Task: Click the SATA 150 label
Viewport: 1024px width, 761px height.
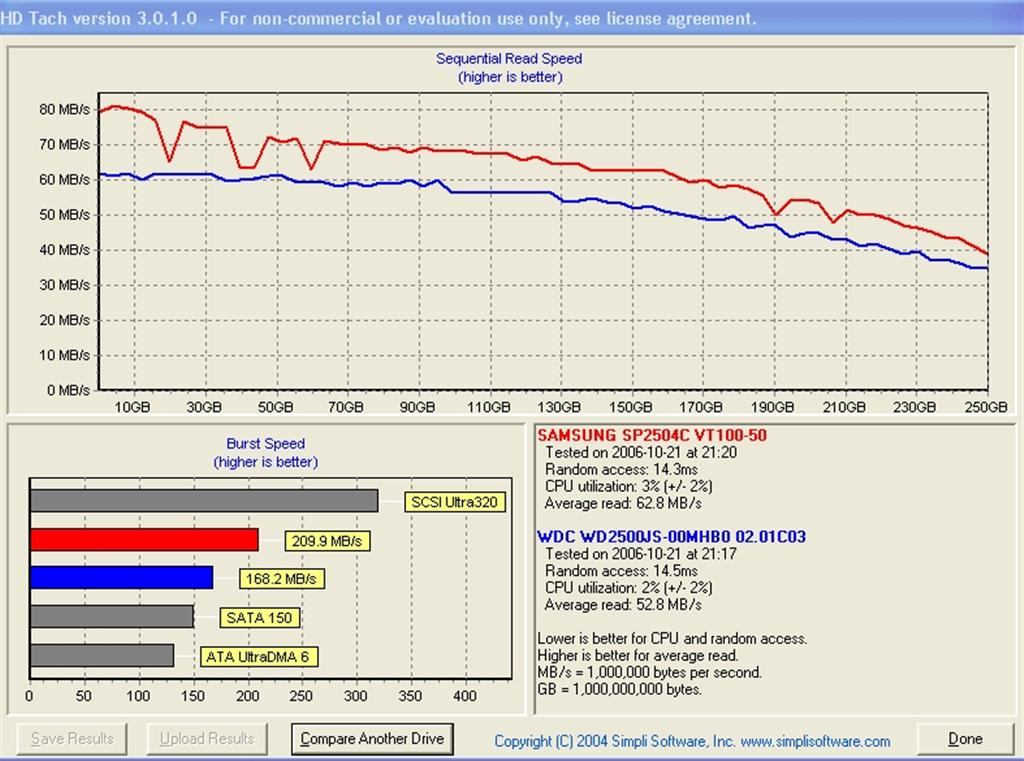Action: click(259, 617)
